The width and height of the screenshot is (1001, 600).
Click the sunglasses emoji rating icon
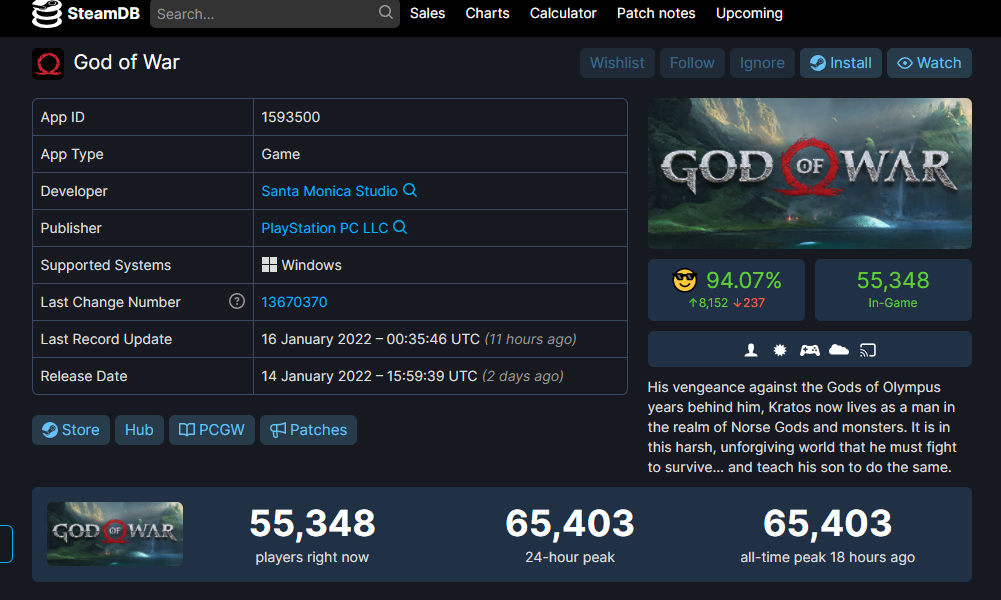click(685, 280)
